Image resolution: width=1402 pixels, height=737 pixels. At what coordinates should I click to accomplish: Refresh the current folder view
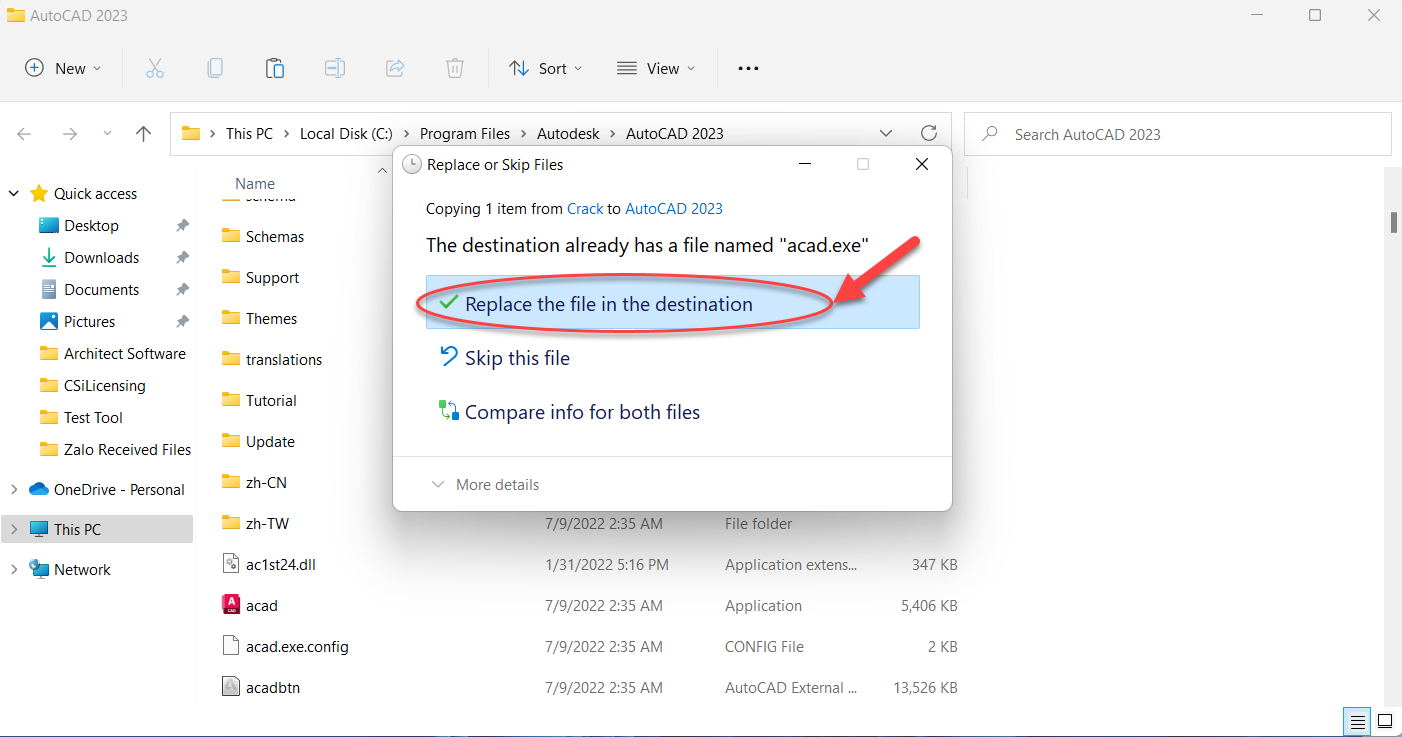928,134
